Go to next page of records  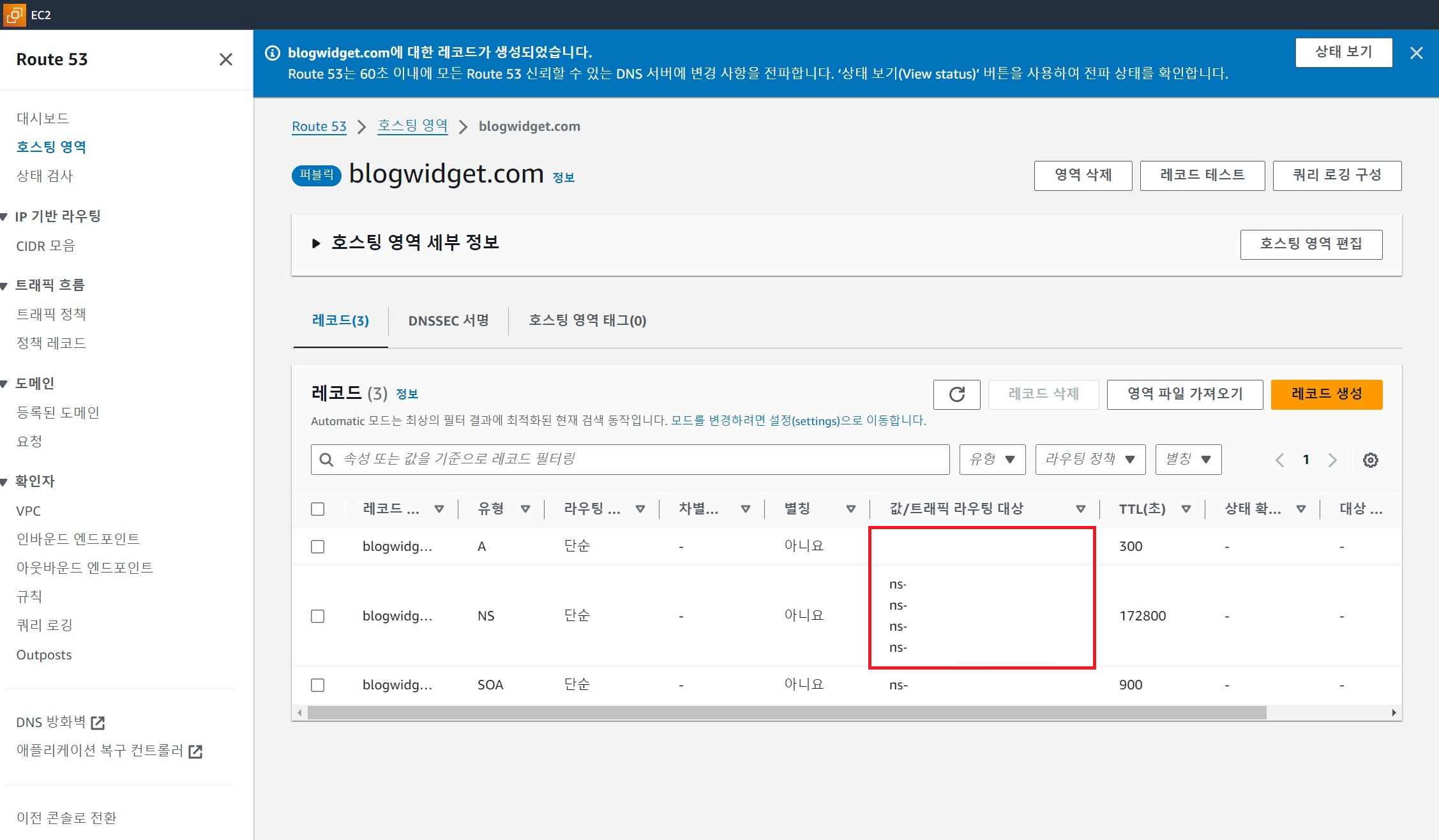point(1332,460)
